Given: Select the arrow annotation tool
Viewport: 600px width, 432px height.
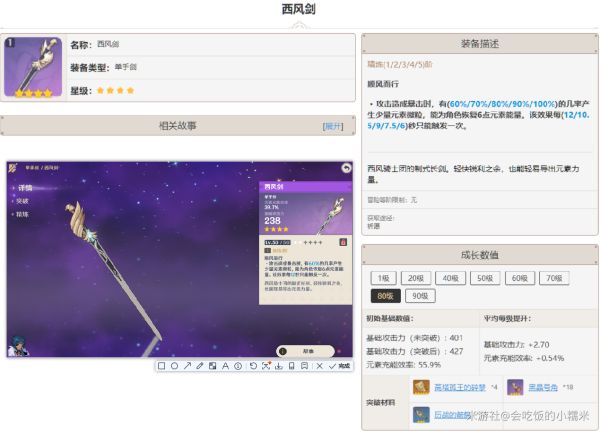Looking at the screenshot, I should click(187, 366).
